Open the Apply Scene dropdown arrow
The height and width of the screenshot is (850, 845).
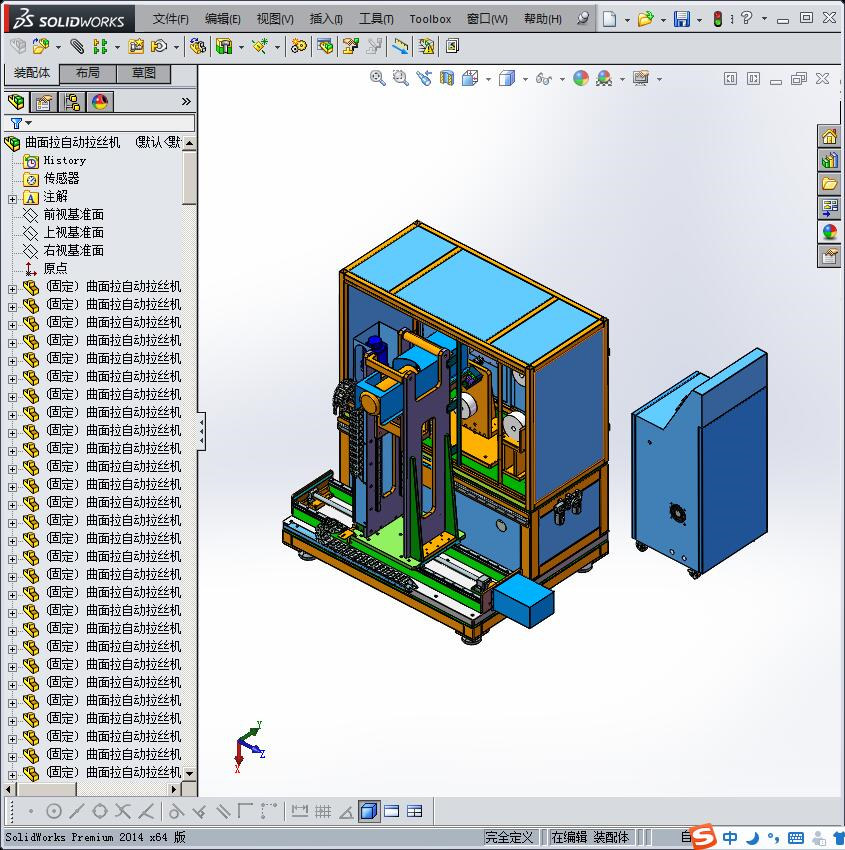(622, 79)
